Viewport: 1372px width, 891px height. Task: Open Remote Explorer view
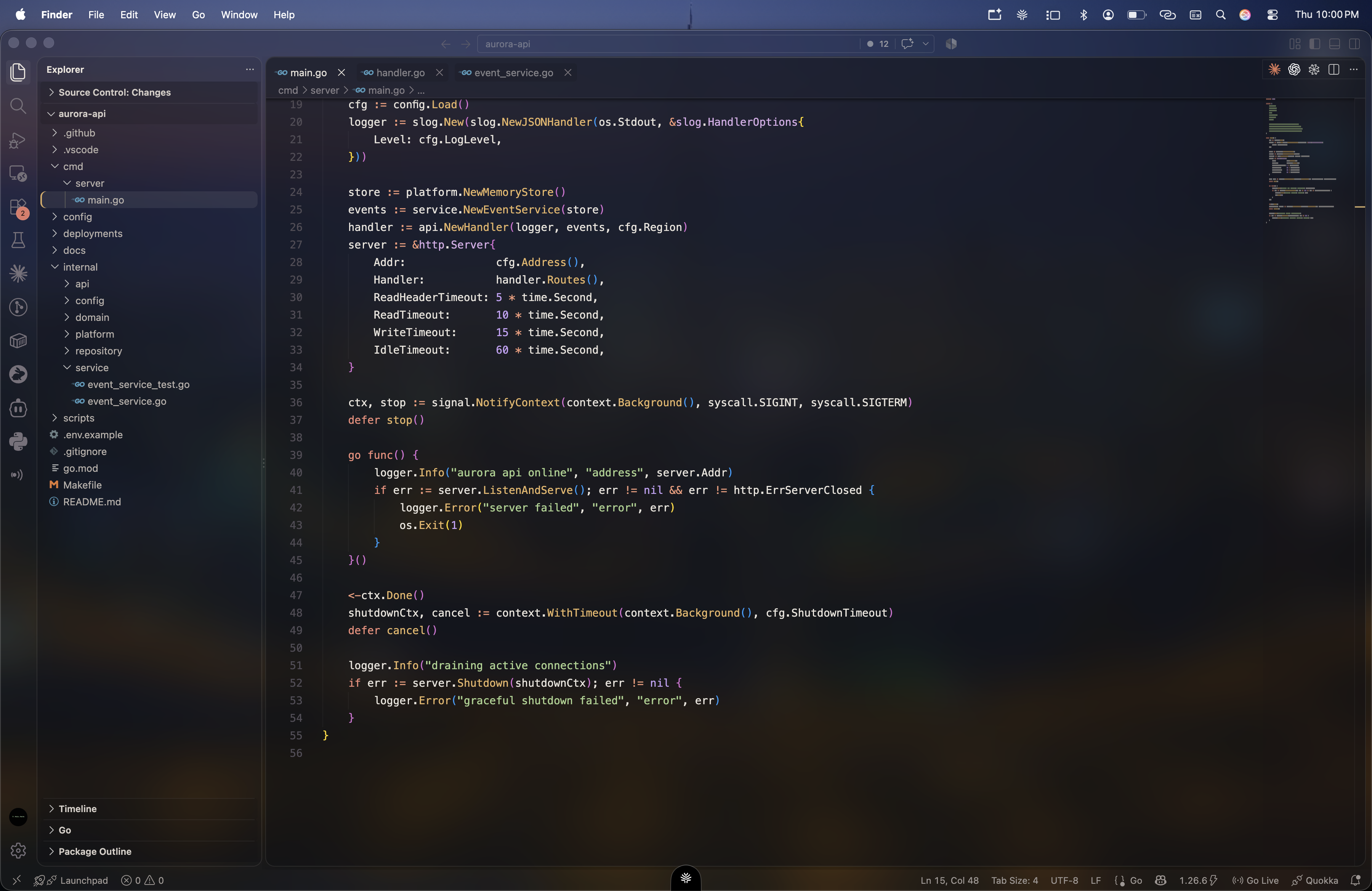[18, 173]
